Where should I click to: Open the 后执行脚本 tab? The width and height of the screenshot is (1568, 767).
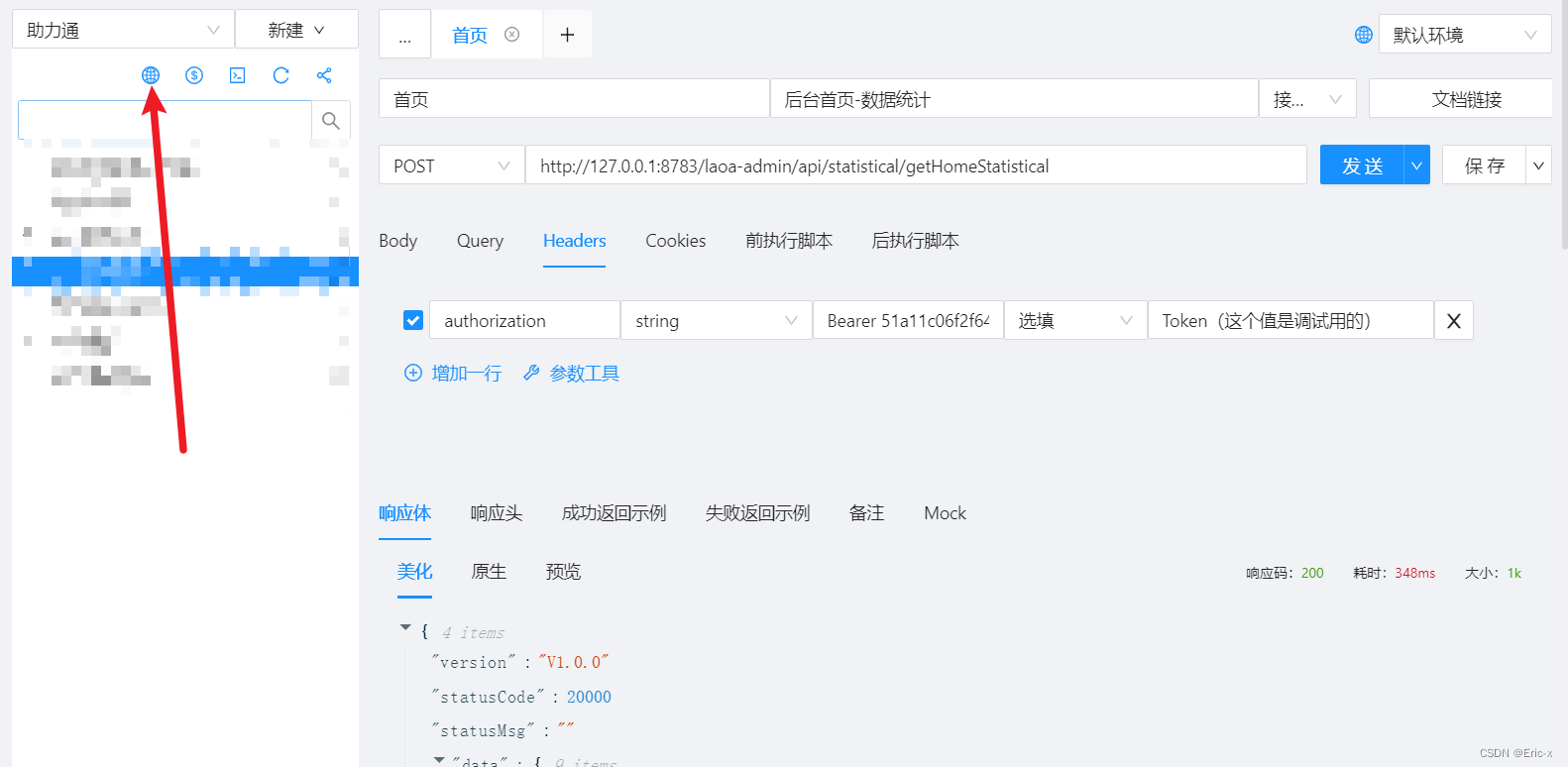915,241
